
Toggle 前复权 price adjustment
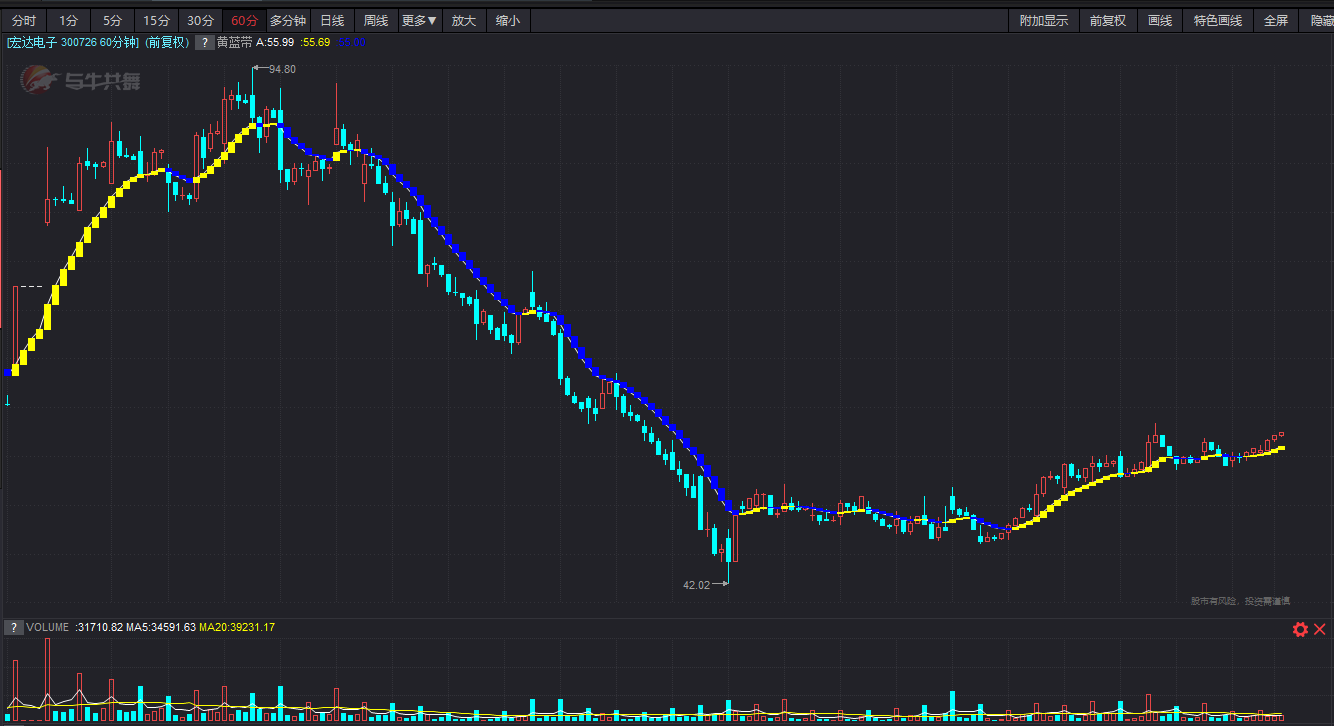1108,20
